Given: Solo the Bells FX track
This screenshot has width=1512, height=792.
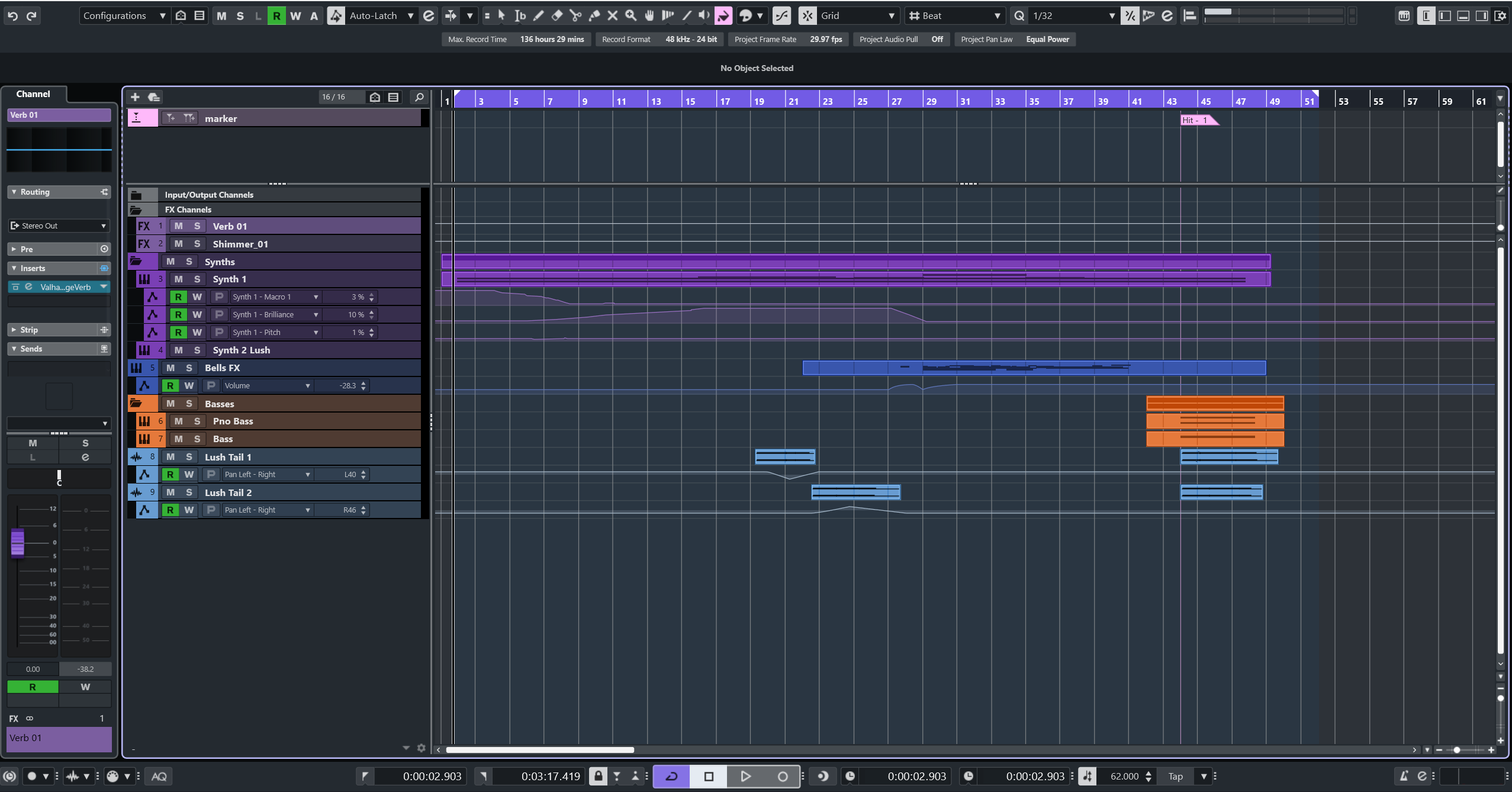Looking at the screenshot, I should pos(189,368).
